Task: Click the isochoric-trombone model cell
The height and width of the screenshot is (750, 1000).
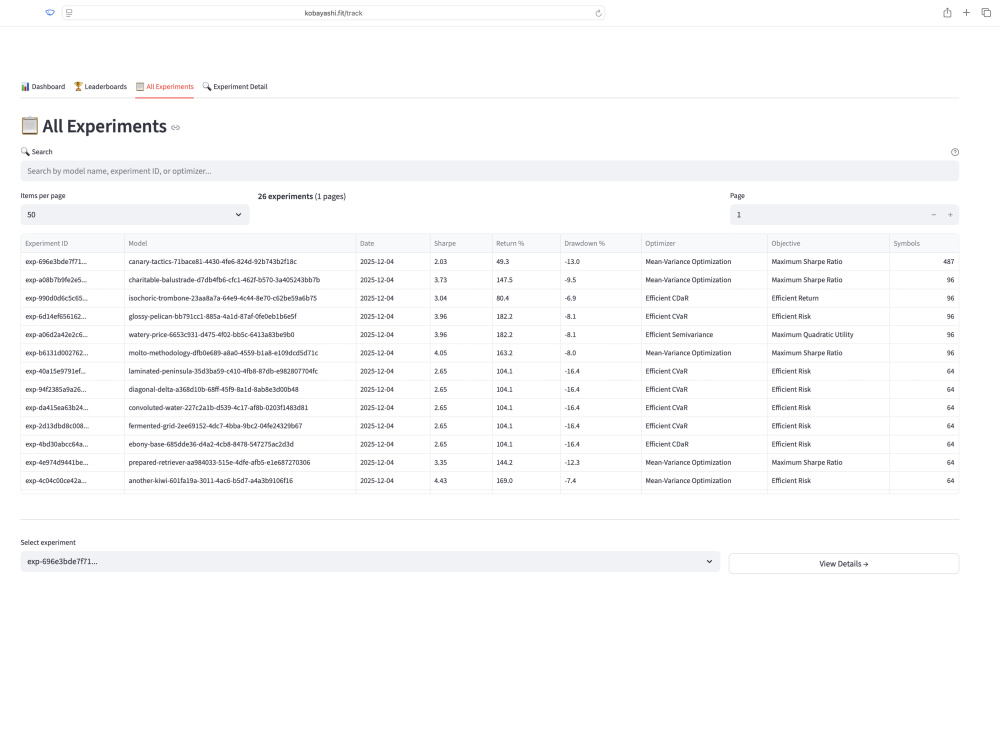Action: click(240, 298)
